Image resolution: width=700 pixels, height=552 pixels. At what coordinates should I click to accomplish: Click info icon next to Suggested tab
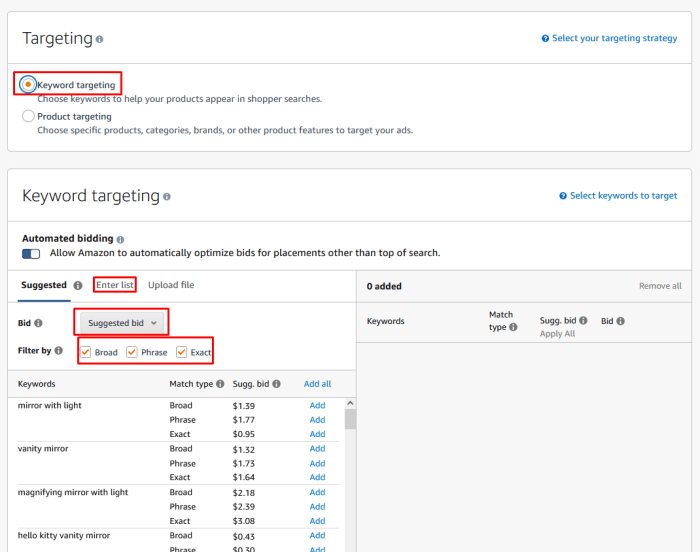(x=78, y=286)
